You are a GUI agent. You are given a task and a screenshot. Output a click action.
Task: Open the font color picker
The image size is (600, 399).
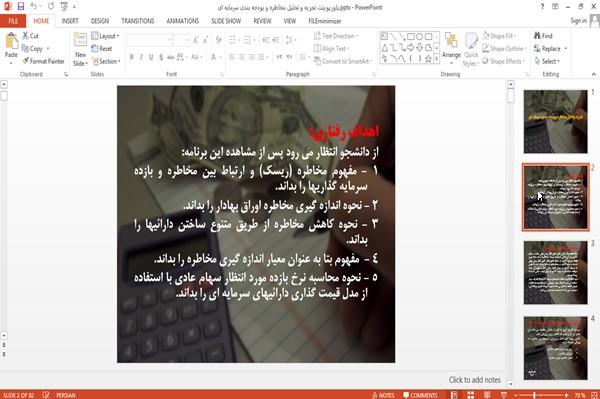215,57
